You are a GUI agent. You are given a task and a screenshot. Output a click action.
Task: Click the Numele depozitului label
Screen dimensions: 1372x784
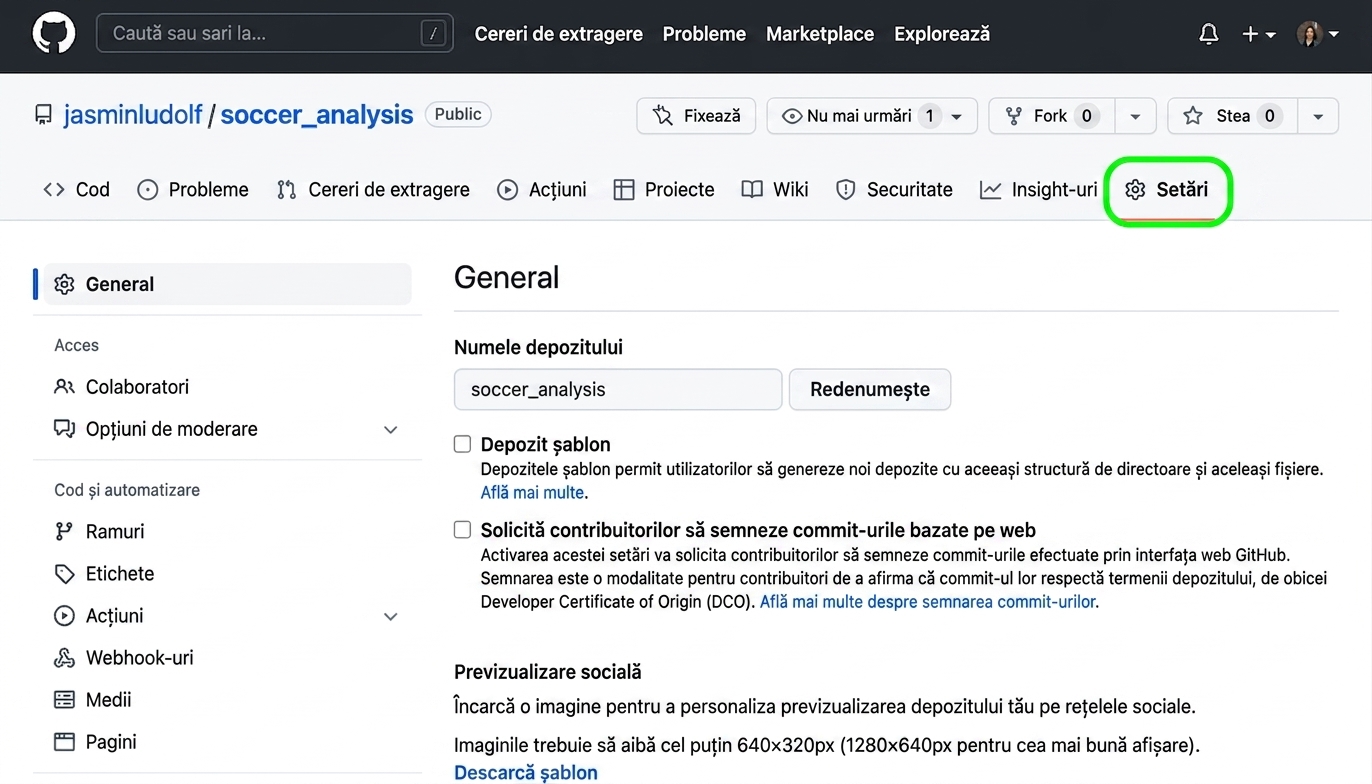[538, 348]
